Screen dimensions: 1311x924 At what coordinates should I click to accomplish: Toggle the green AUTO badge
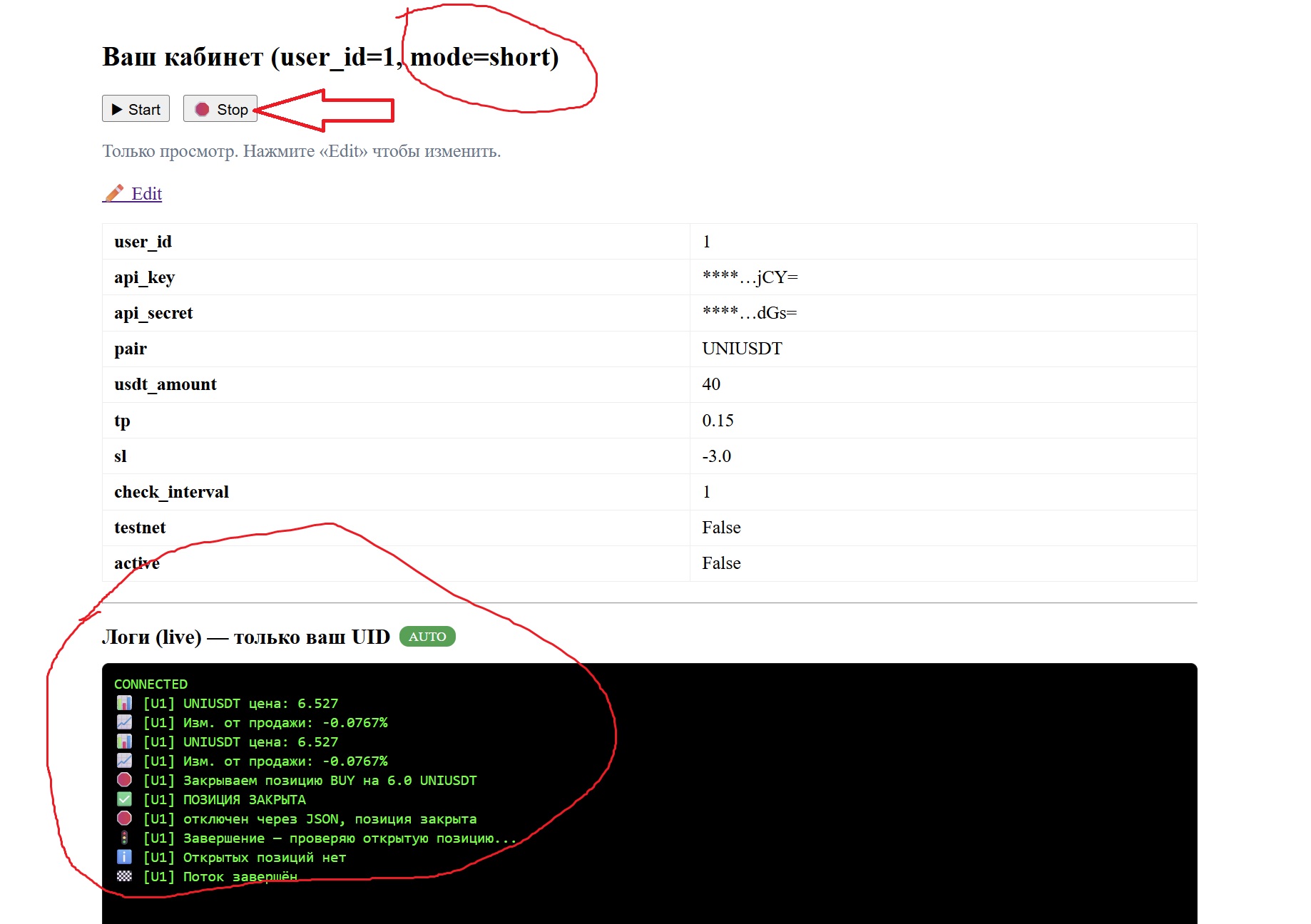click(x=427, y=637)
